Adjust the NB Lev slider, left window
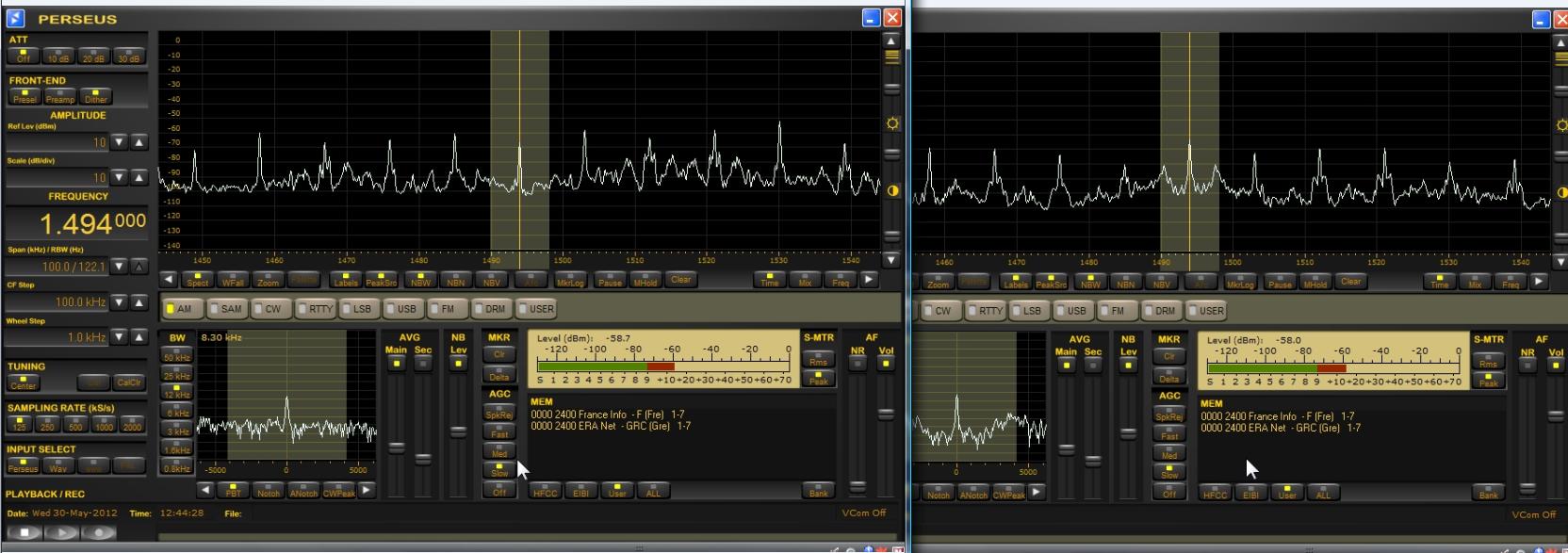Screen dimensions: 1568x553 coord(458,431)
